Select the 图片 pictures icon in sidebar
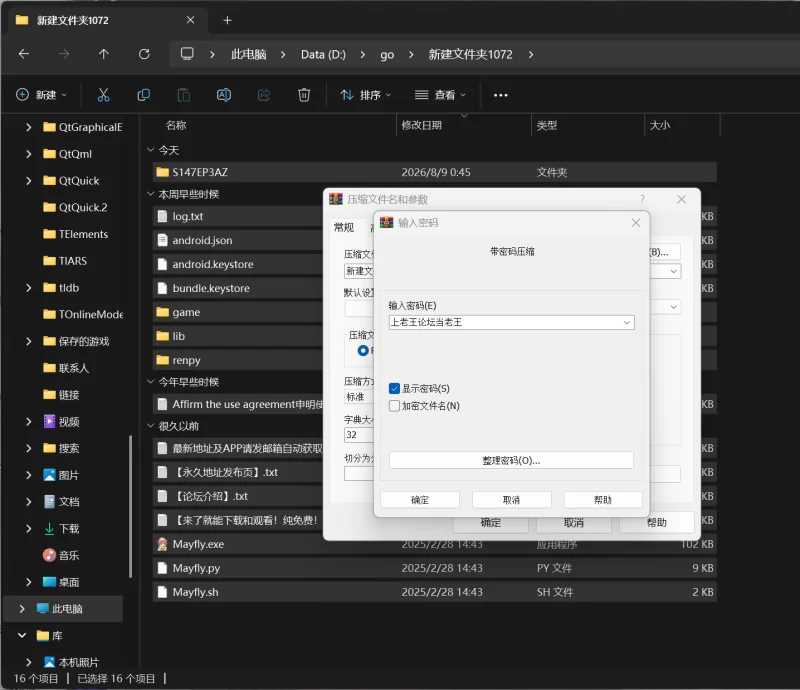Screen dimensions: 800x690 49,475
